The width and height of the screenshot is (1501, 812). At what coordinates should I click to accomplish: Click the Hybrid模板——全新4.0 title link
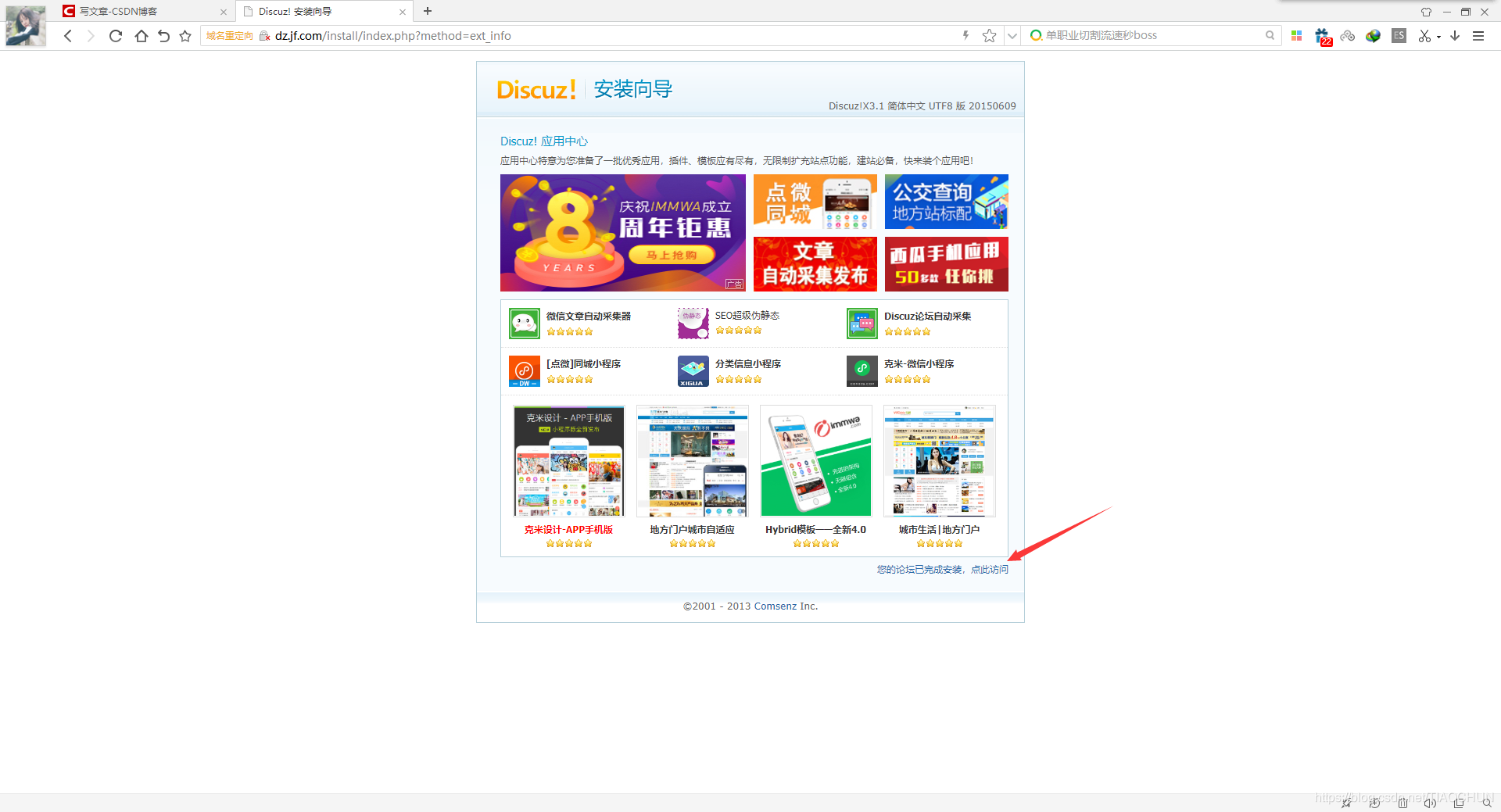816,530
